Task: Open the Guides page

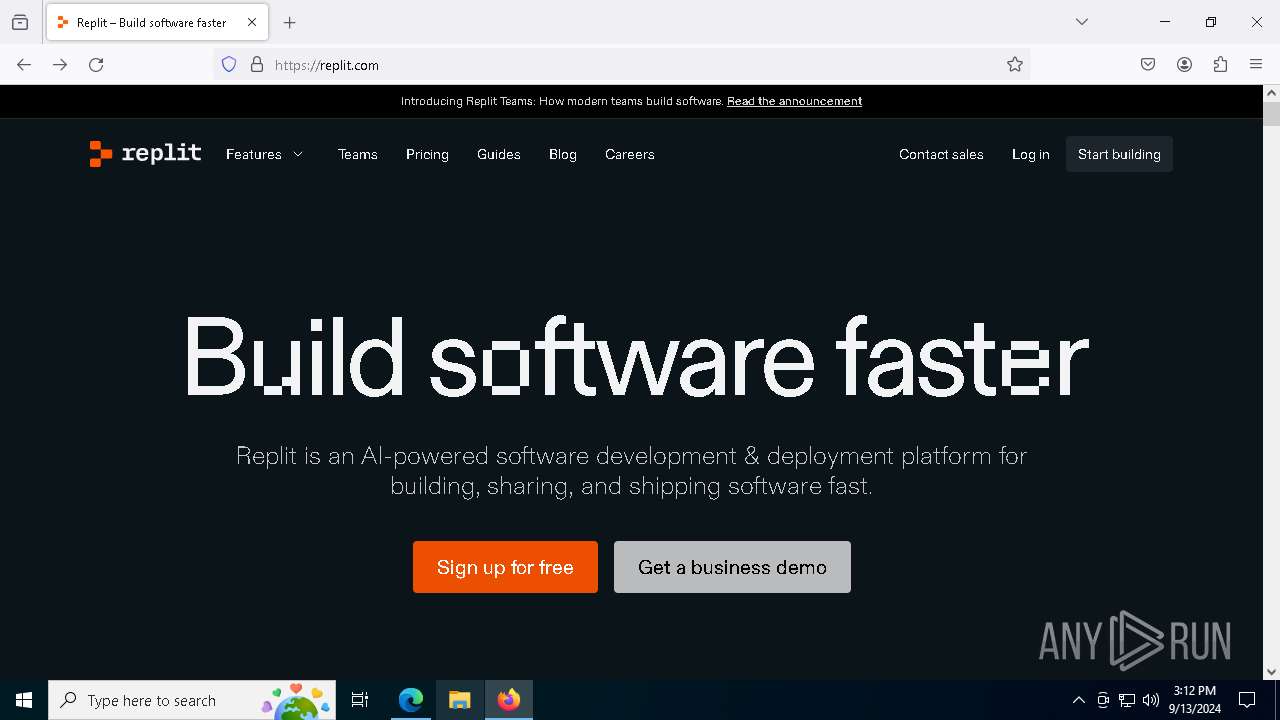Action: pyautogui.click(x=499, y=154)
